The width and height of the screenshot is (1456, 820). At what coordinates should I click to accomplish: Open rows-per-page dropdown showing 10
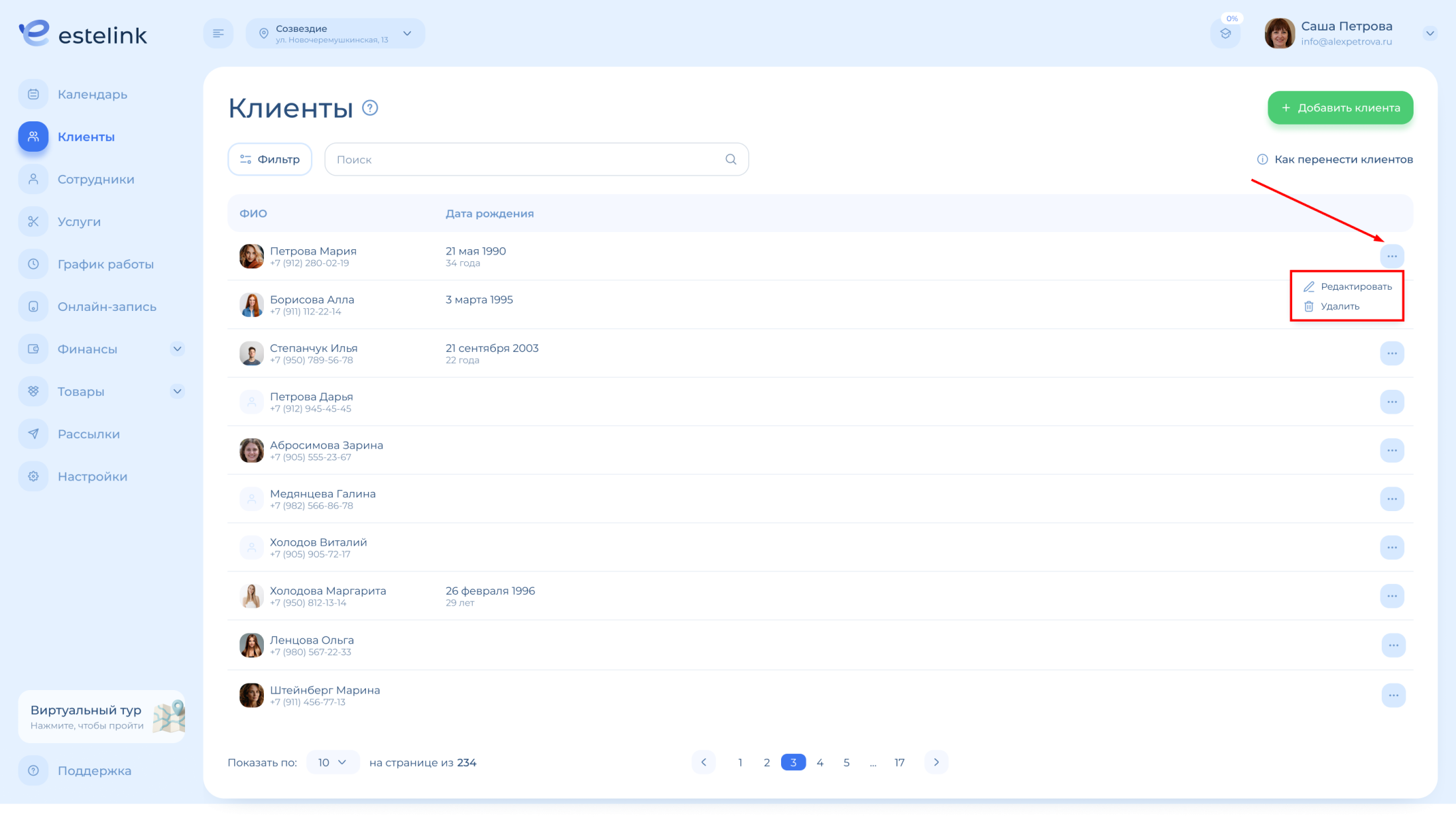point(333,762)
